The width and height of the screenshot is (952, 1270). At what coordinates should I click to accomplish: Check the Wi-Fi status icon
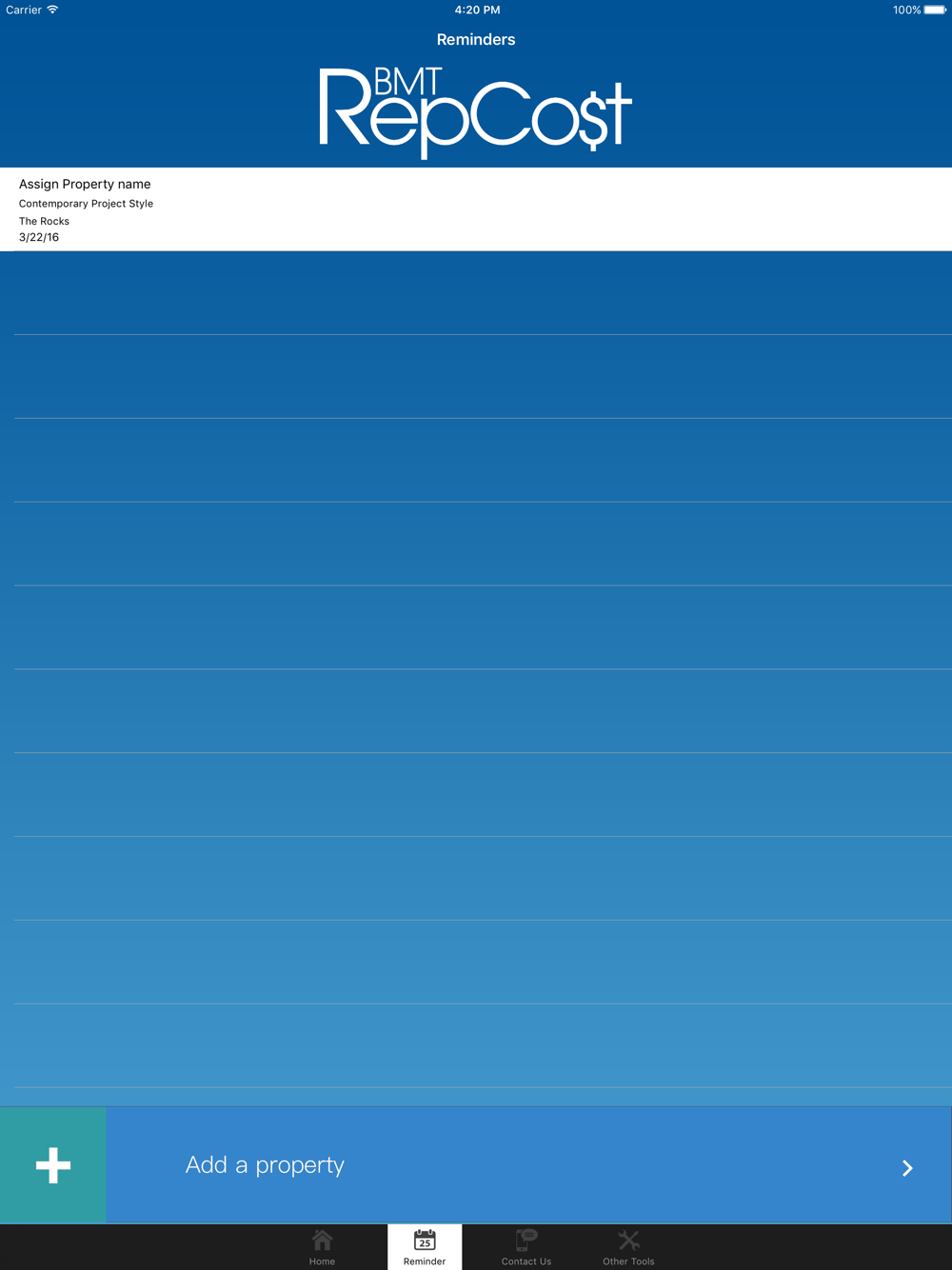[x=52, y=10]
